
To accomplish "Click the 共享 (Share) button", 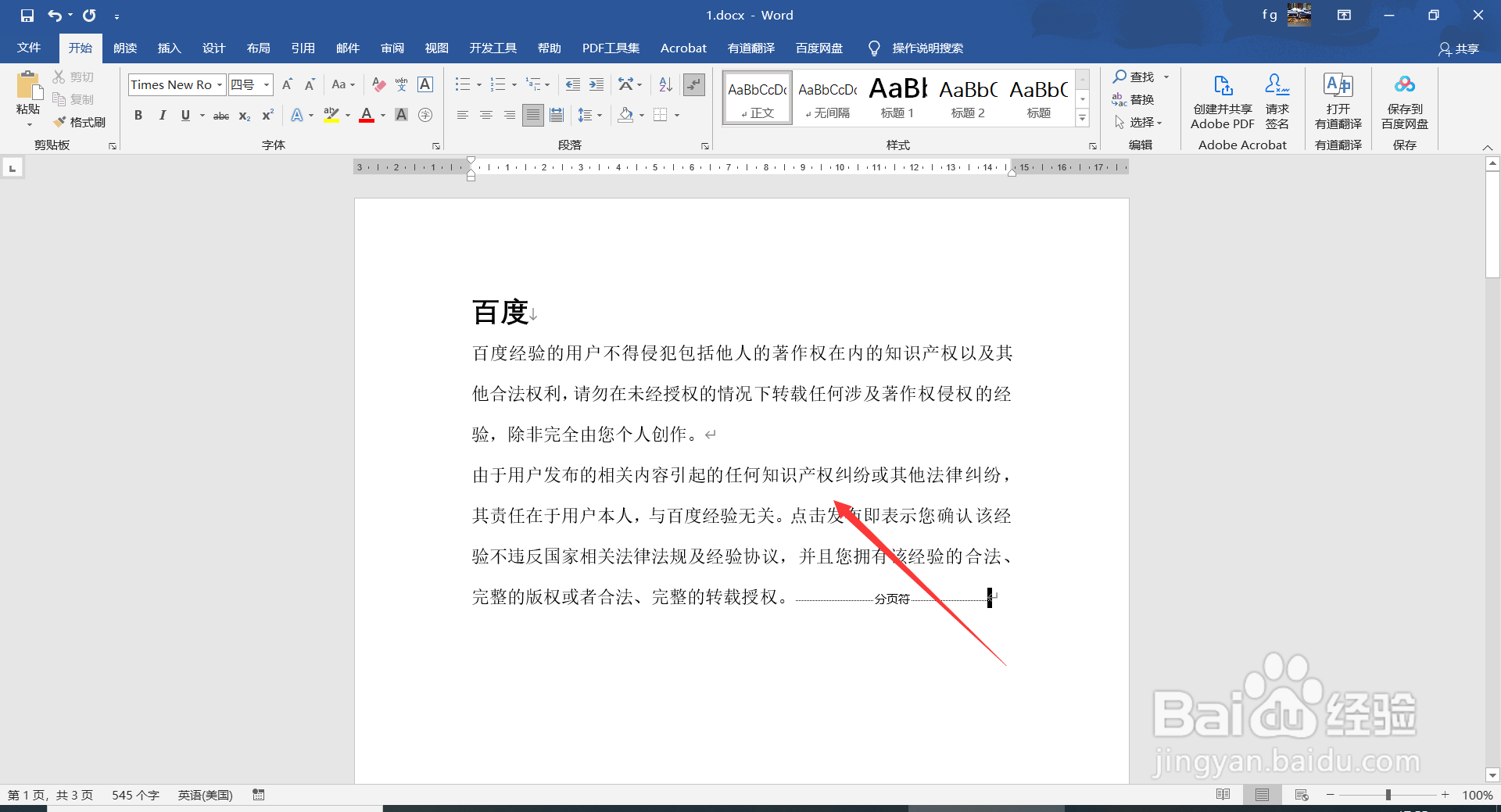I will (x=1459, y=48).
